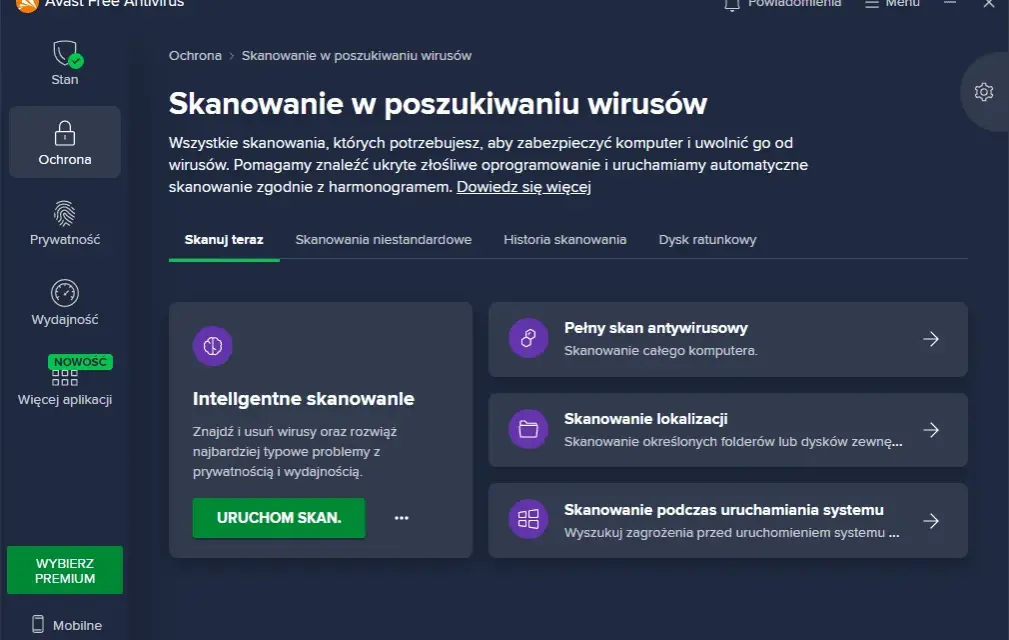The height and width of the screenshot is (640, 1009).
Task: Switch to Skanowania niestandardowe tab
Action: [384, 240]
